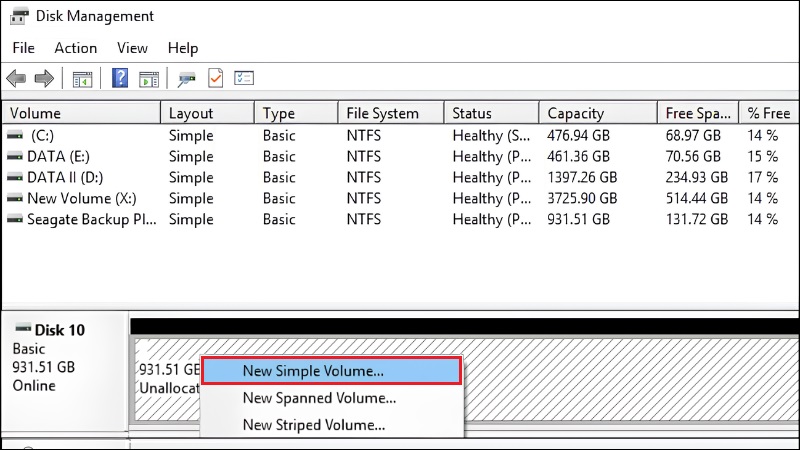Click the Back arrow toolbar icon
Image resolution: width=800 pixels, height=450 pixels.
16,79
